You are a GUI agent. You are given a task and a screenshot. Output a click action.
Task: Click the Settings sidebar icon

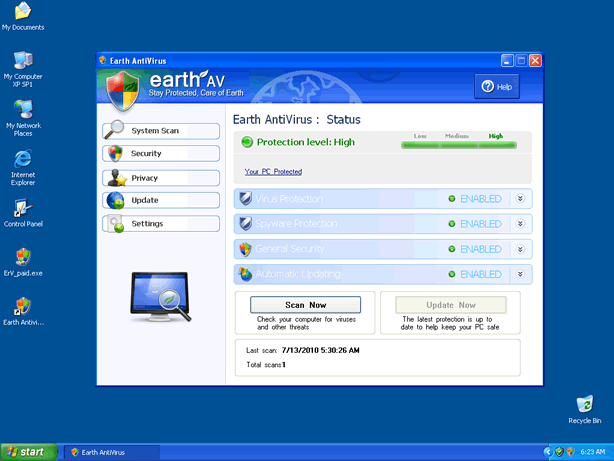[x=116, y=224]
